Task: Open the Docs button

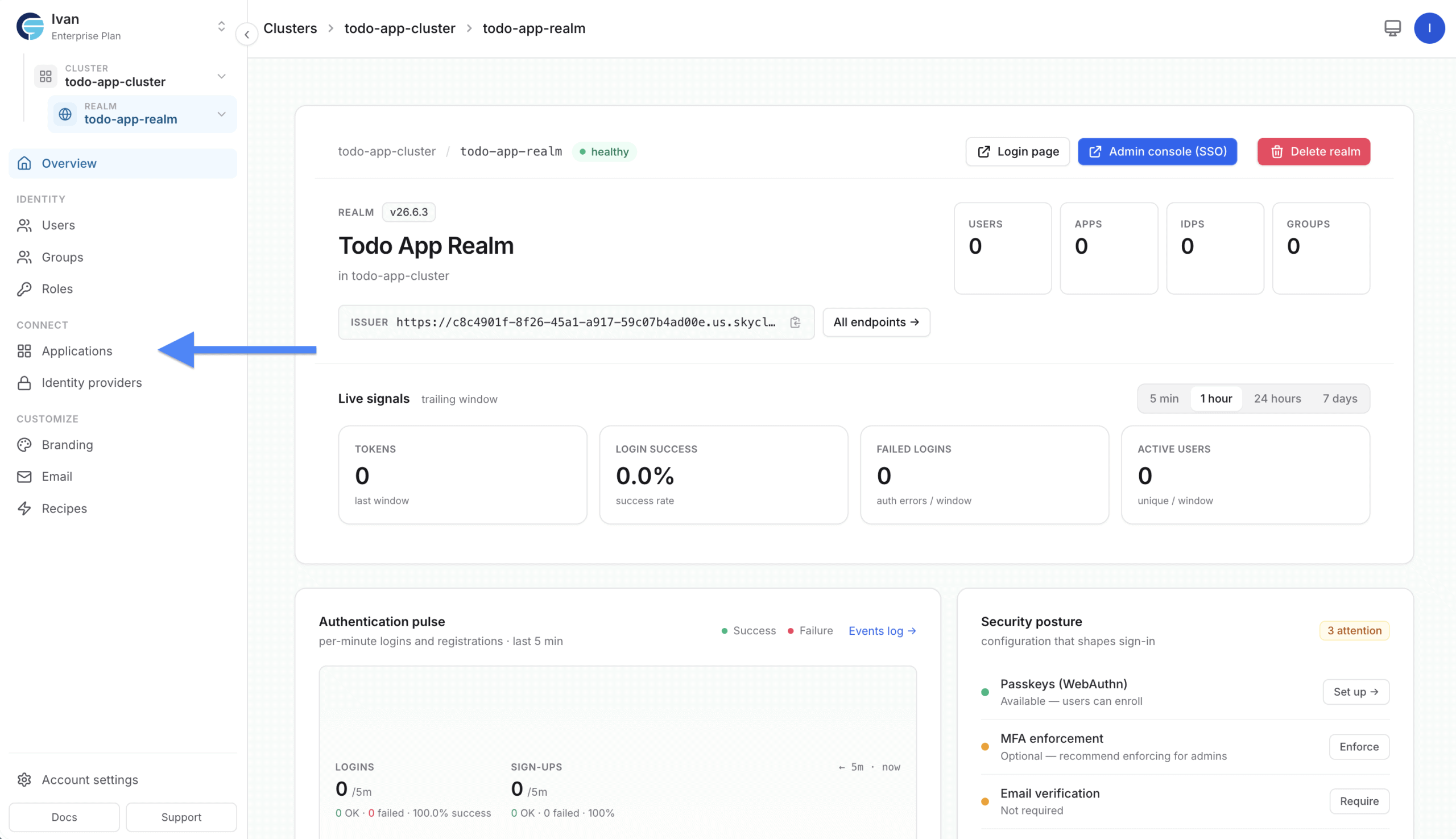Action: point(64,817)
